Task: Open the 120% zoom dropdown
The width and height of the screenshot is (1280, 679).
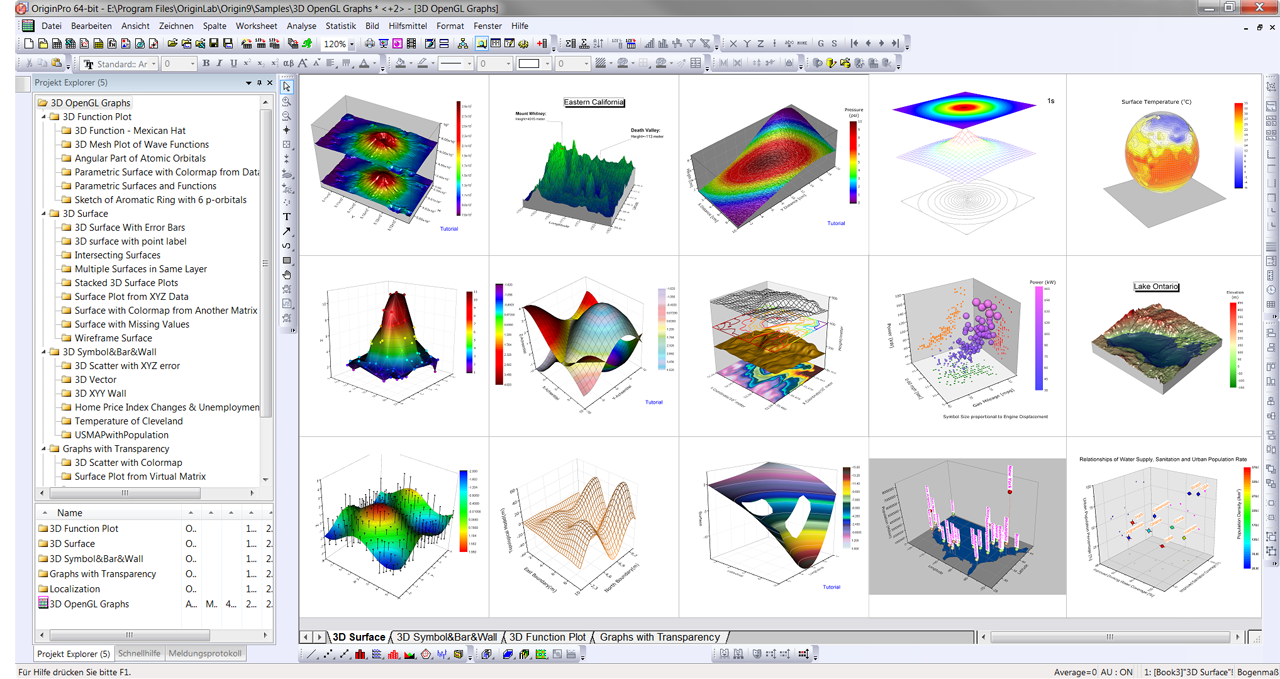Action: coord(352,44)
